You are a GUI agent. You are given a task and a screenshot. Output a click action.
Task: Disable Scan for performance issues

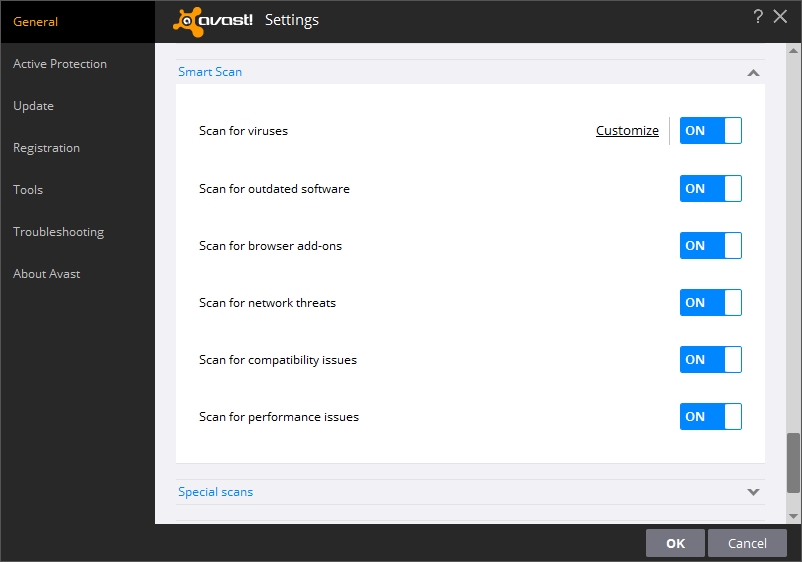pos(711,416)
